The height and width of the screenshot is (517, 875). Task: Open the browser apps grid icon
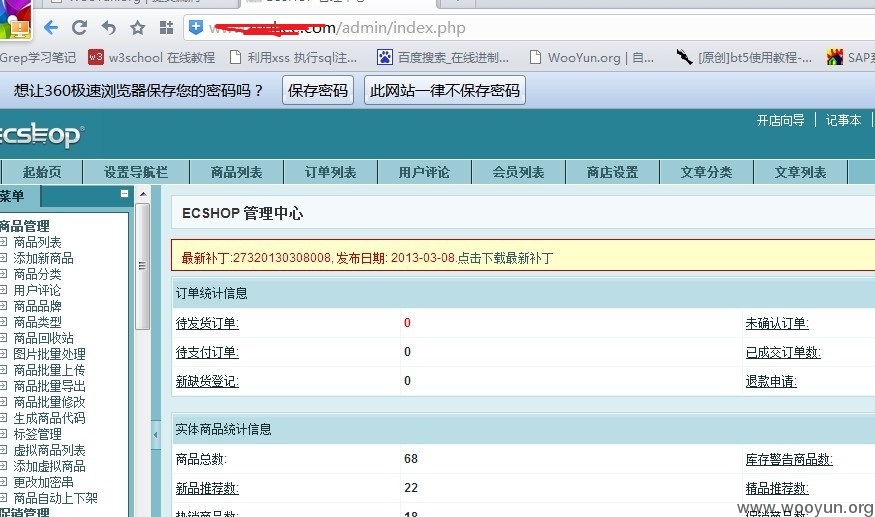pyautogui.click(x=166, y=27)
